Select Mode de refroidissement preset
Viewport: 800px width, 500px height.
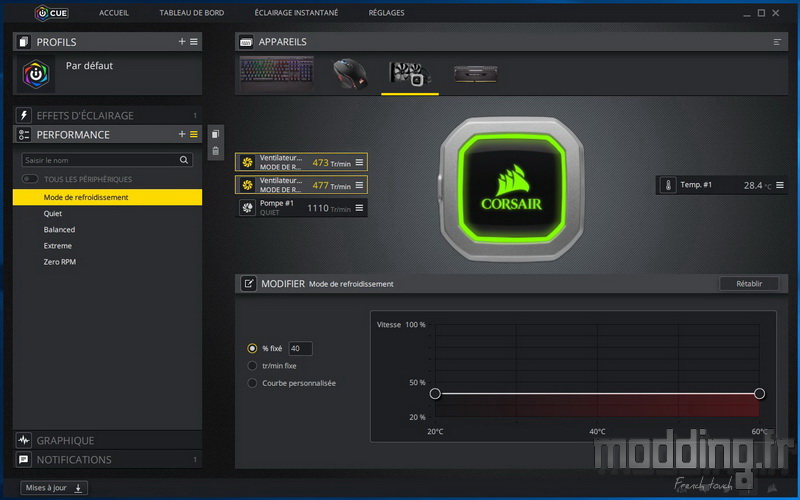click(107, 197)
